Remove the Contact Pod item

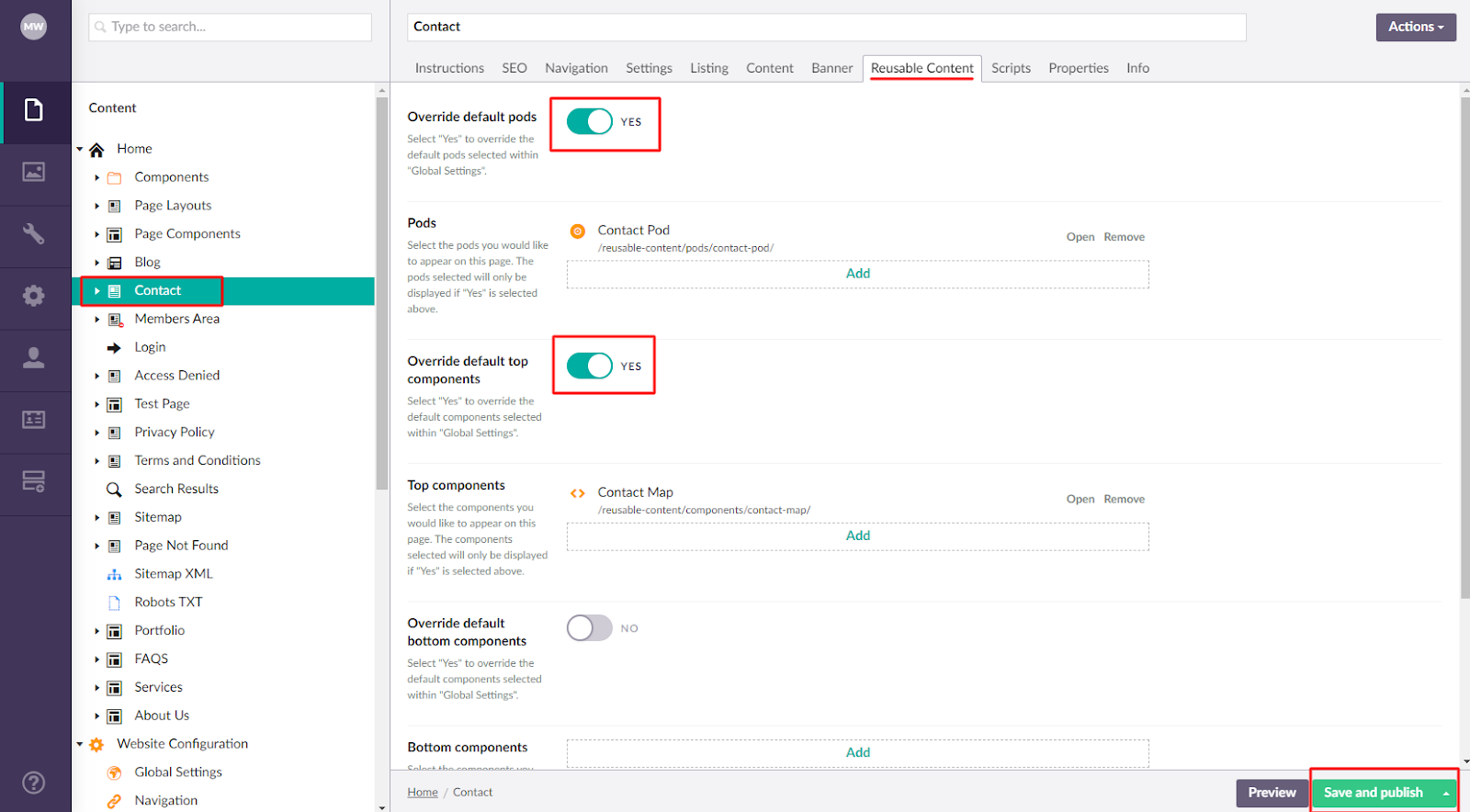tap(1125, 237)
